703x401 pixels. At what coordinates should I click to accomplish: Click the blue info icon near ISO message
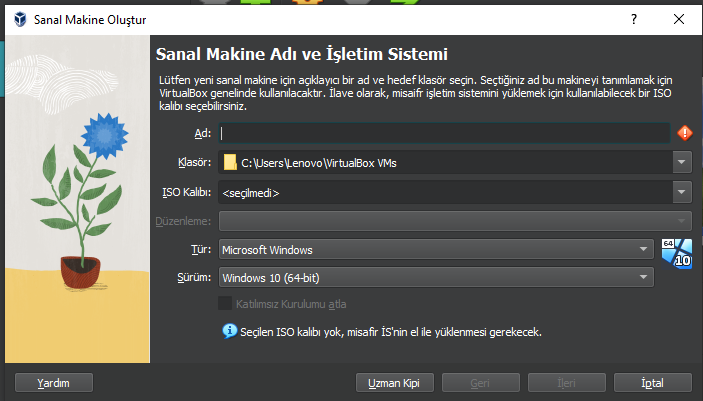tap(230, 331)
